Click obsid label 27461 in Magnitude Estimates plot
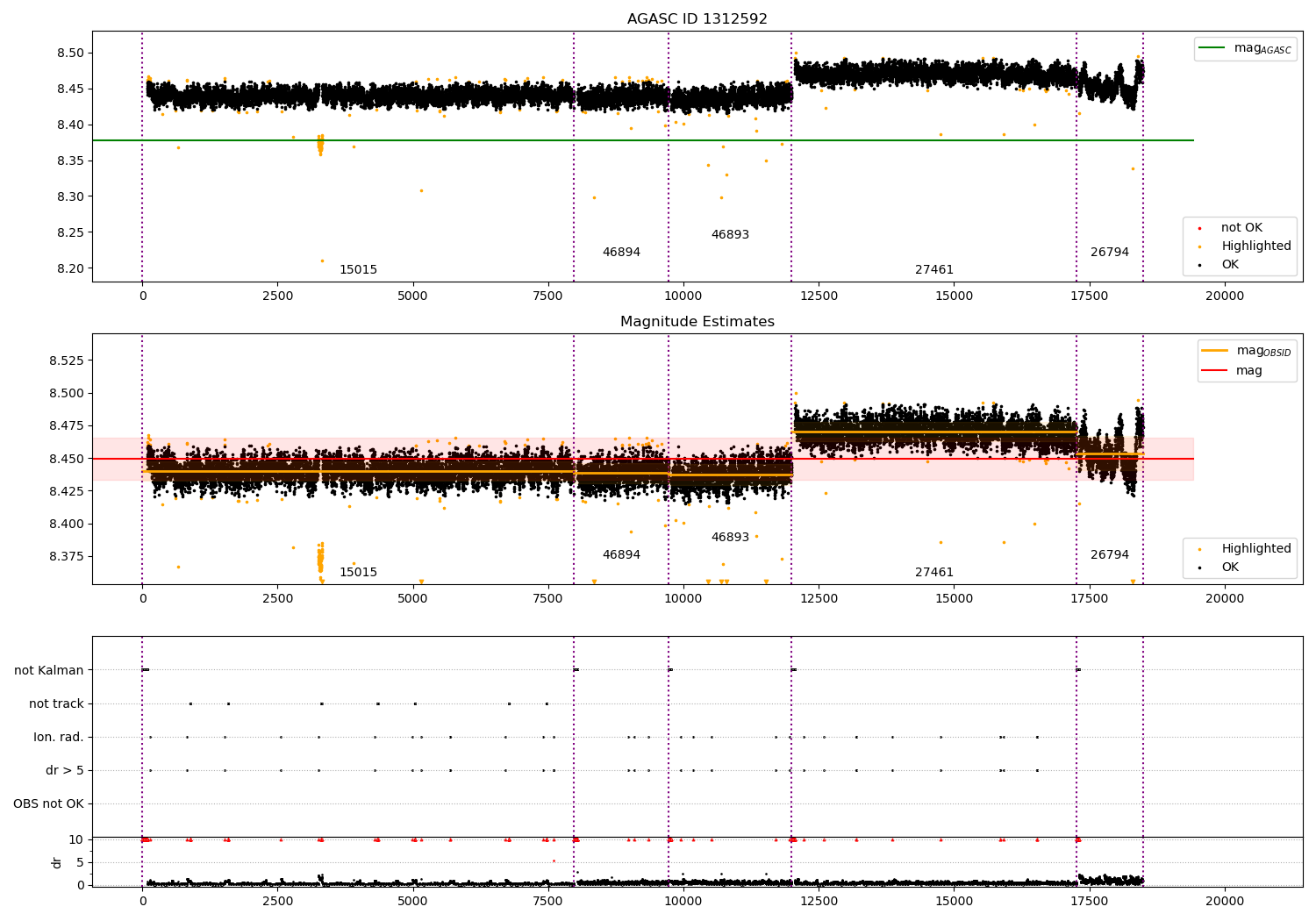 [x=934, y=572]
